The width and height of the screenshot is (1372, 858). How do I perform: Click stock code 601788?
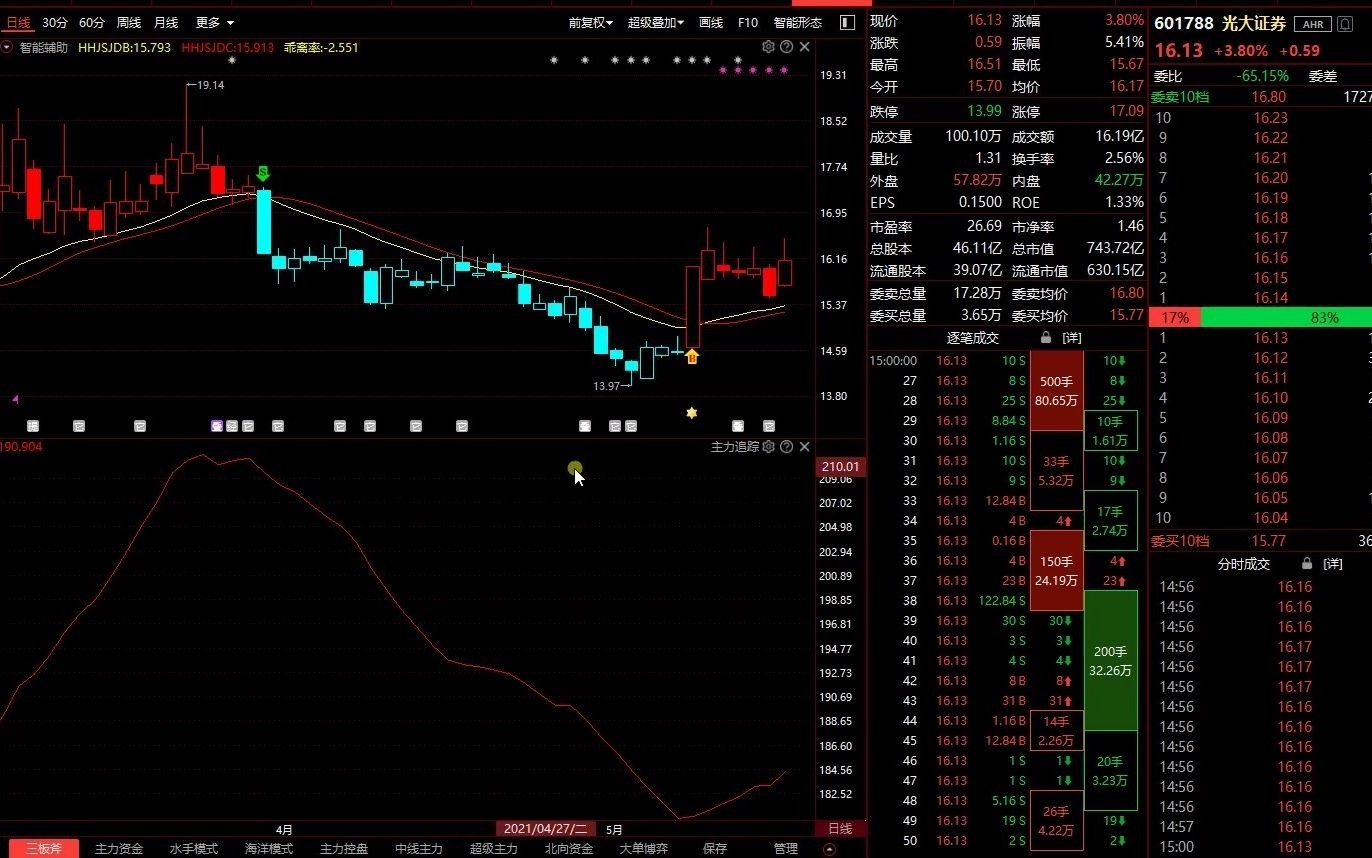coord(1184,24)
